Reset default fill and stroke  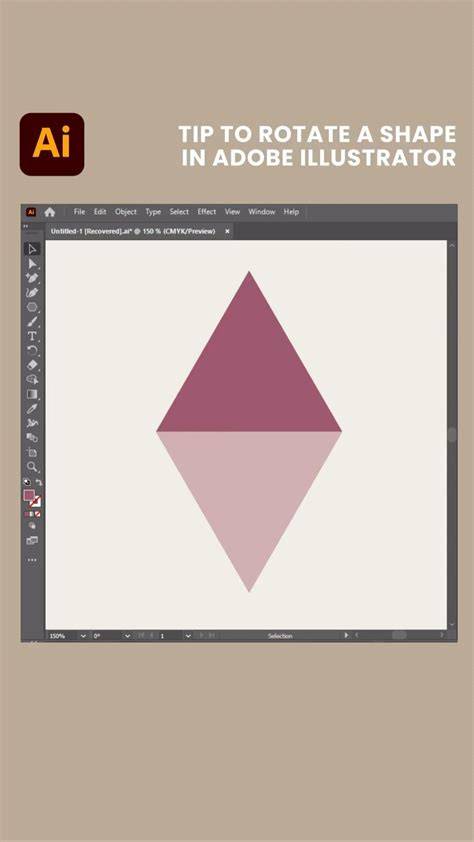pos(27,482)
